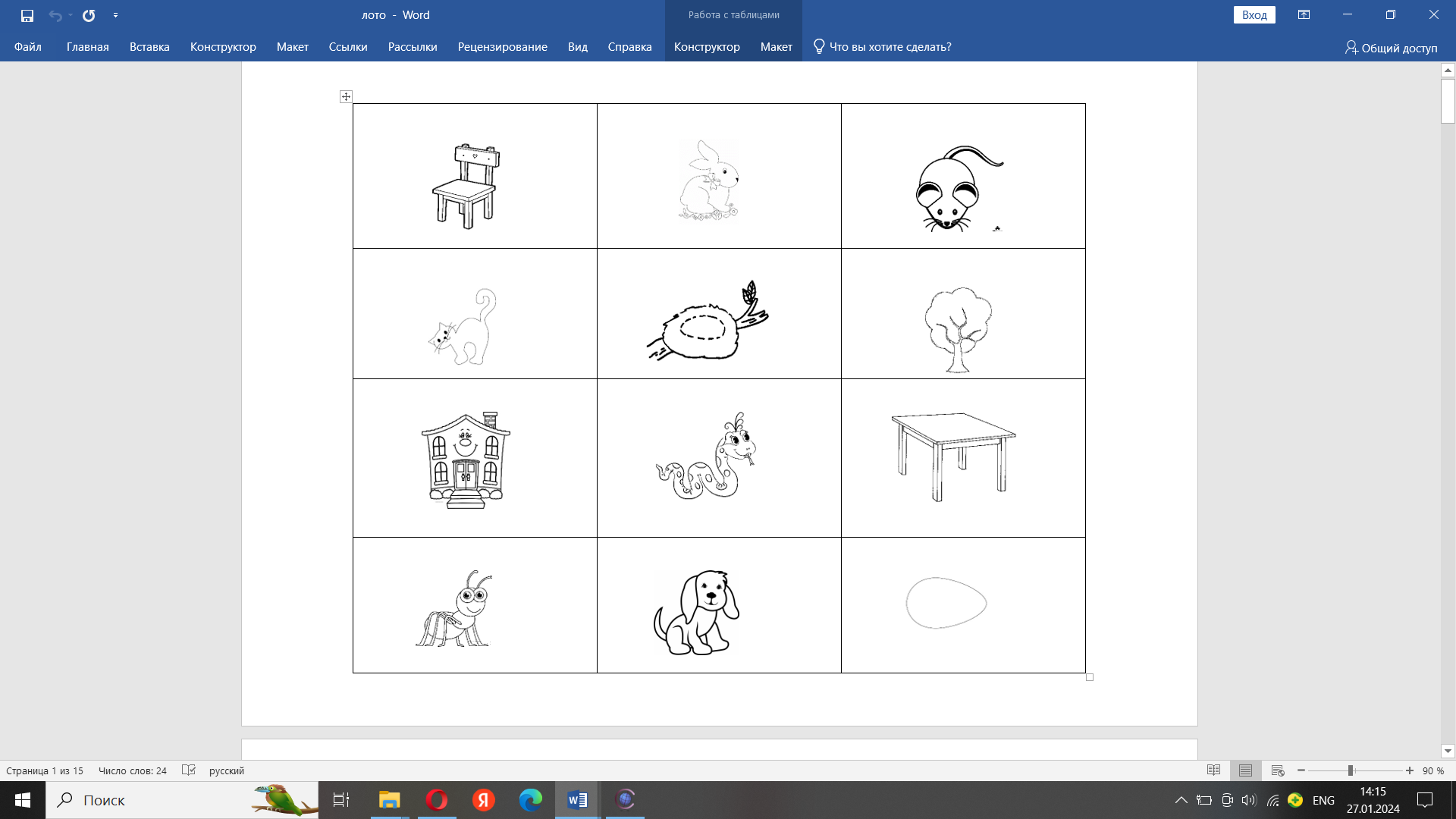Image resolution: width=1456 pixels, height=819 pixels.
Task: Click 'Число слов: 24' word count
Action: [133, 770]
